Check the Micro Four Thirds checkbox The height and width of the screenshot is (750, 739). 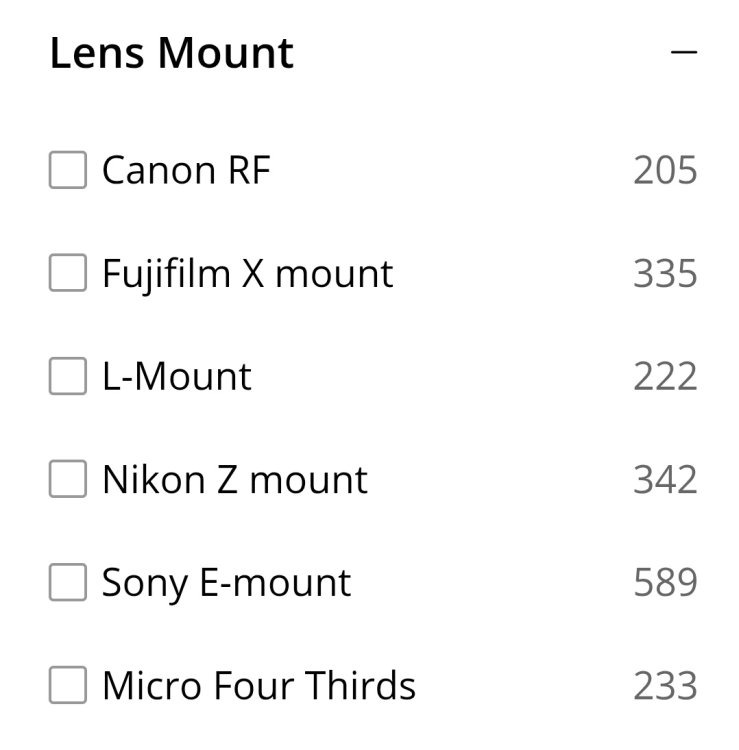(x=68, y=686)
